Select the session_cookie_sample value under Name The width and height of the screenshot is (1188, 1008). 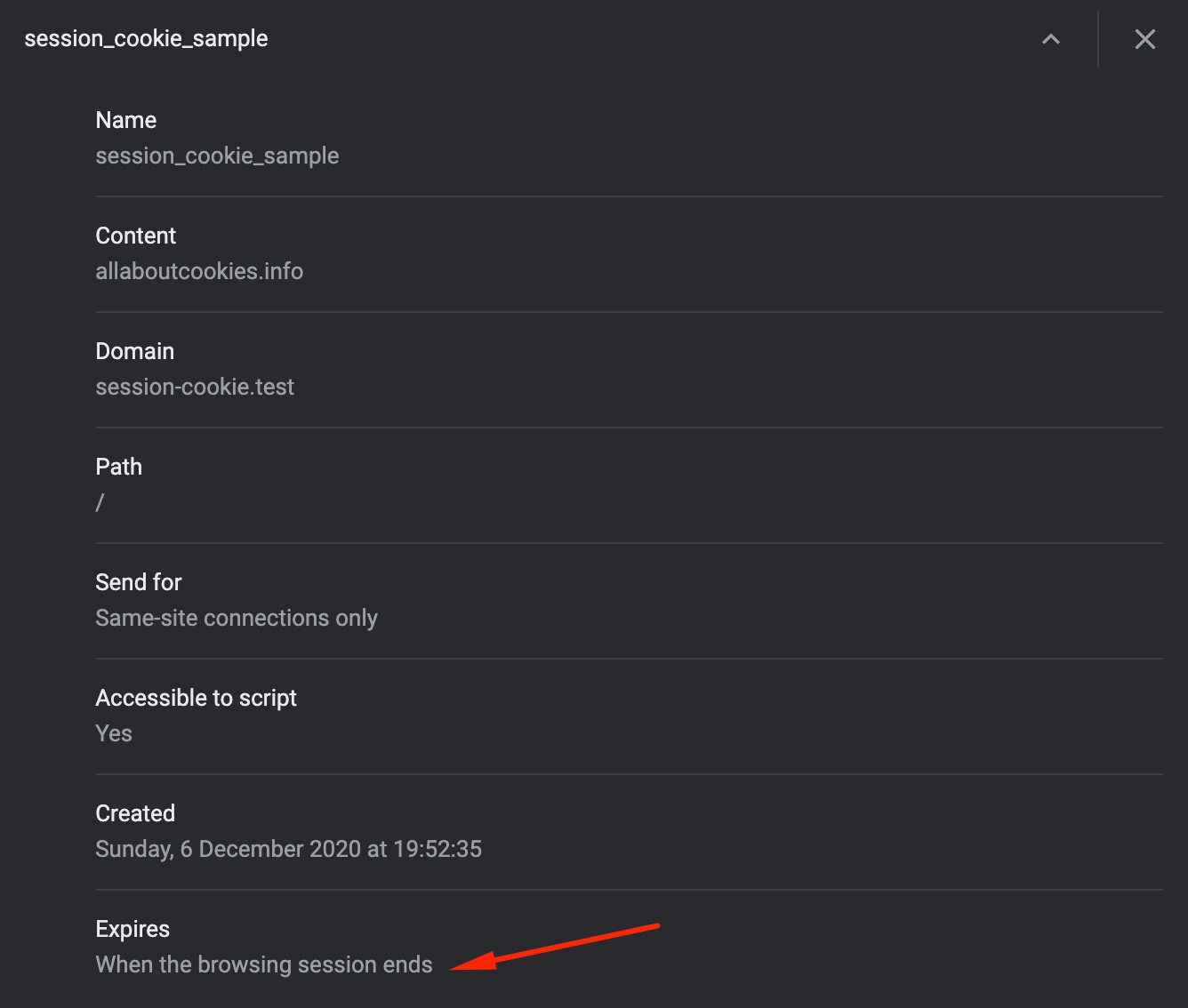tap(217, 156)
